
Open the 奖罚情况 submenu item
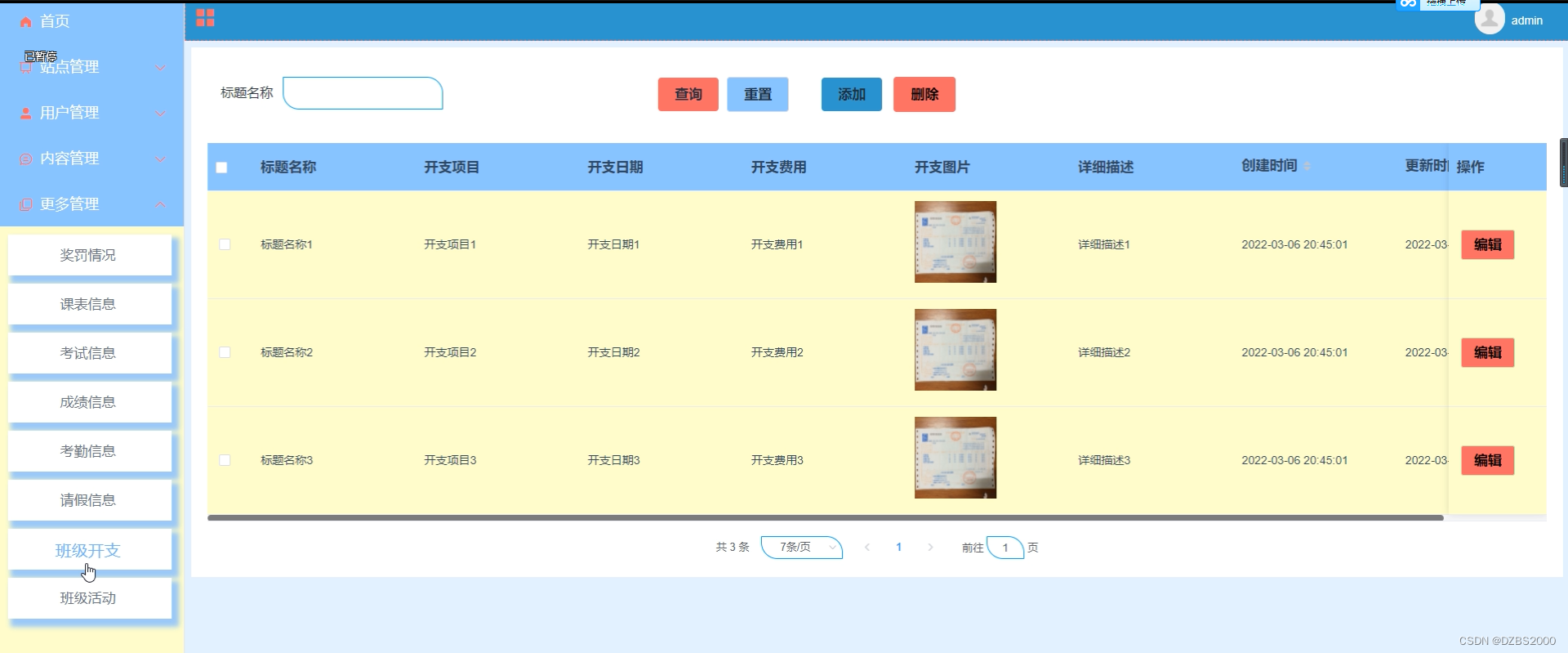coord(90,255)
